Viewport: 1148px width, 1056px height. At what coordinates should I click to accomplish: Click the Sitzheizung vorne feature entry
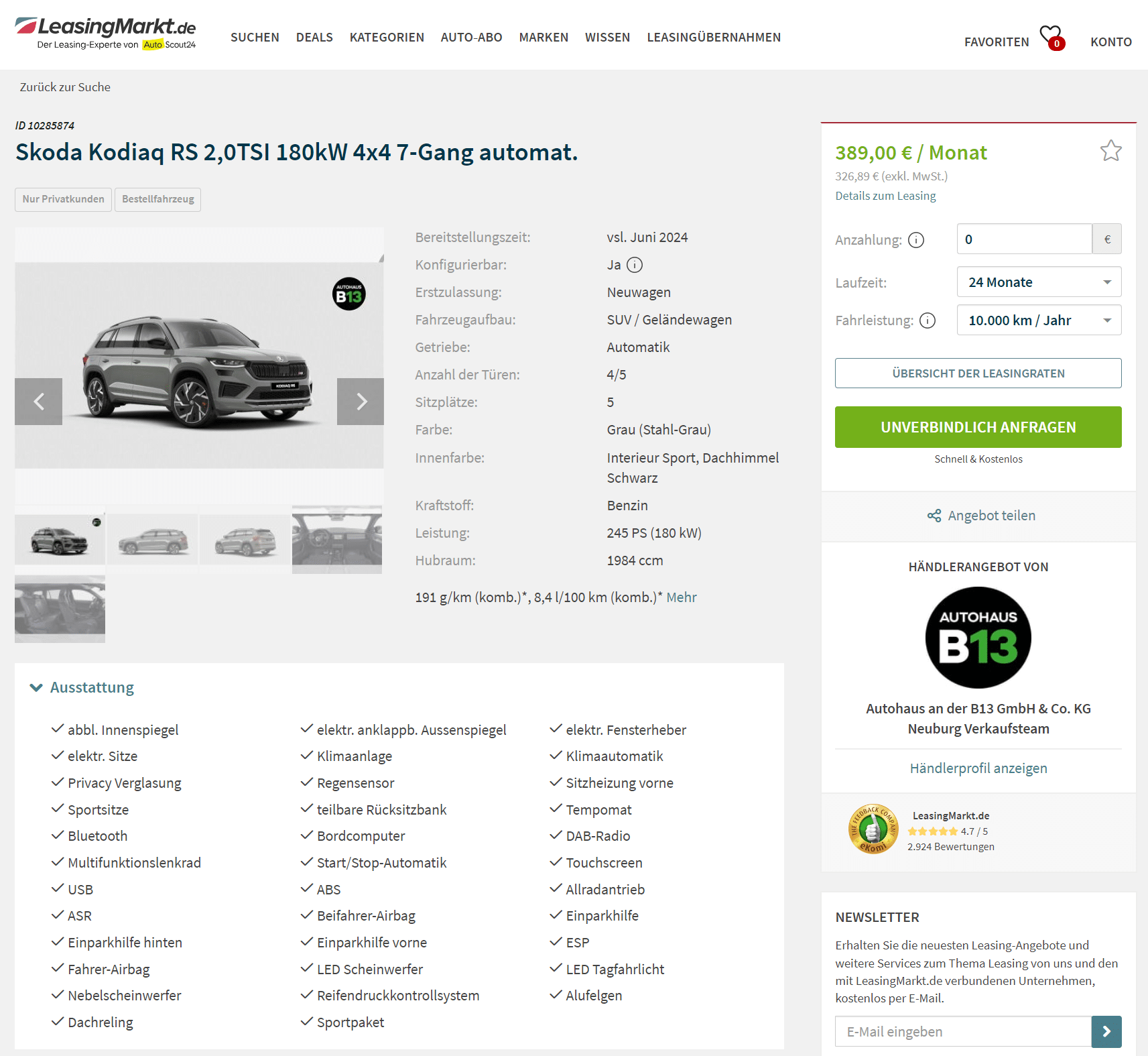619,783
